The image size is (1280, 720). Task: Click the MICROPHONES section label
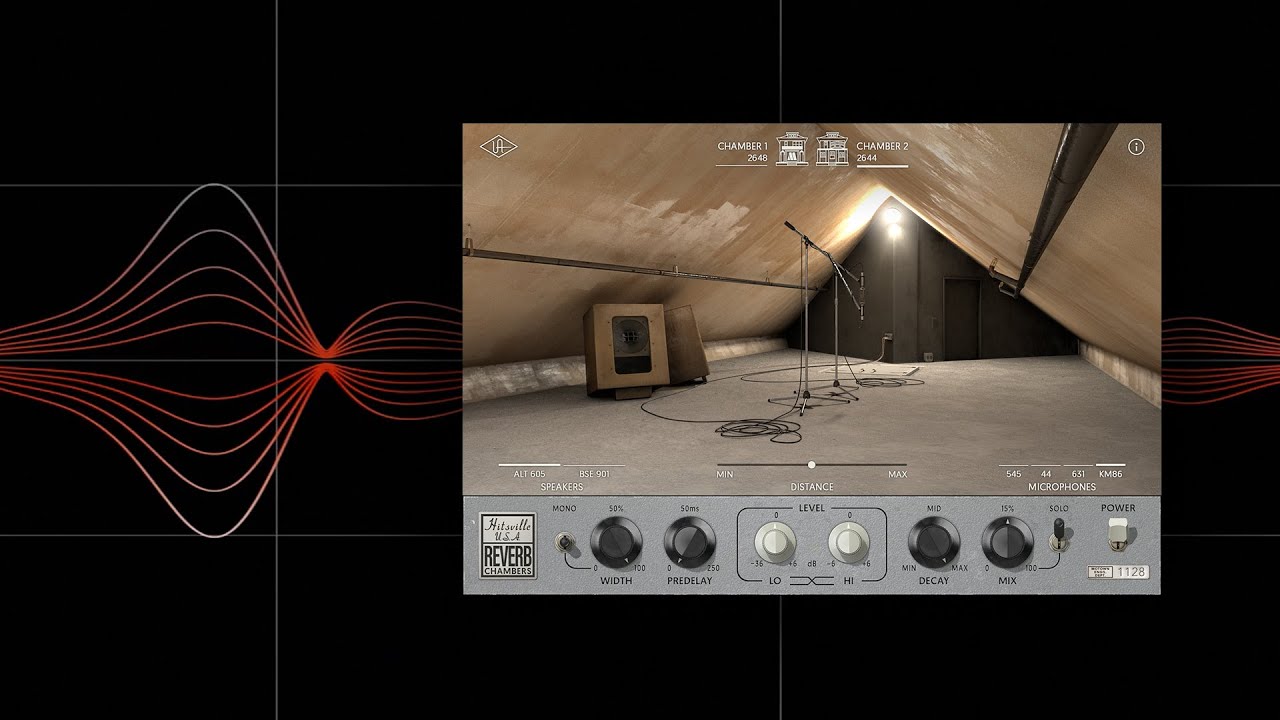(x=1062, y=487)
